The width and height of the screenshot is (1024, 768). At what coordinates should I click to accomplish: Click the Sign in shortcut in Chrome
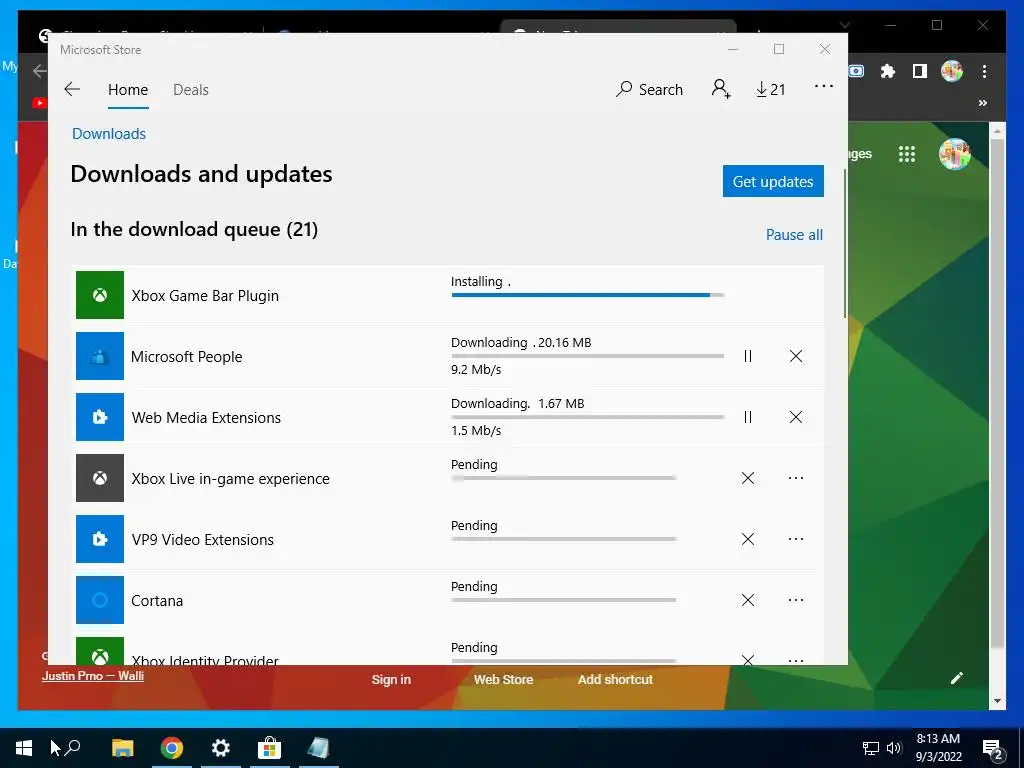pos(391,679)
